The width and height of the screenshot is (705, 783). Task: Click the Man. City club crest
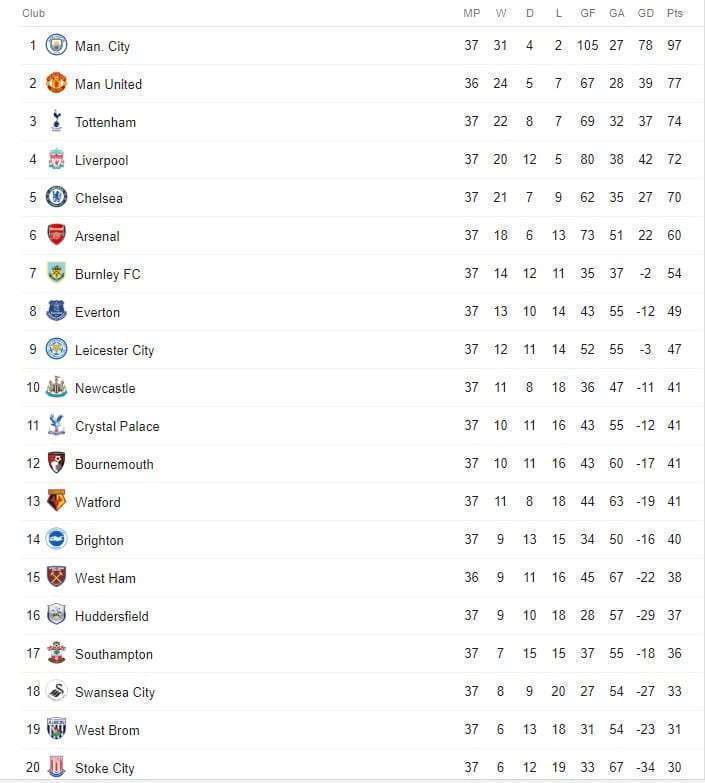pyautogui.click(x=56, y=45)
